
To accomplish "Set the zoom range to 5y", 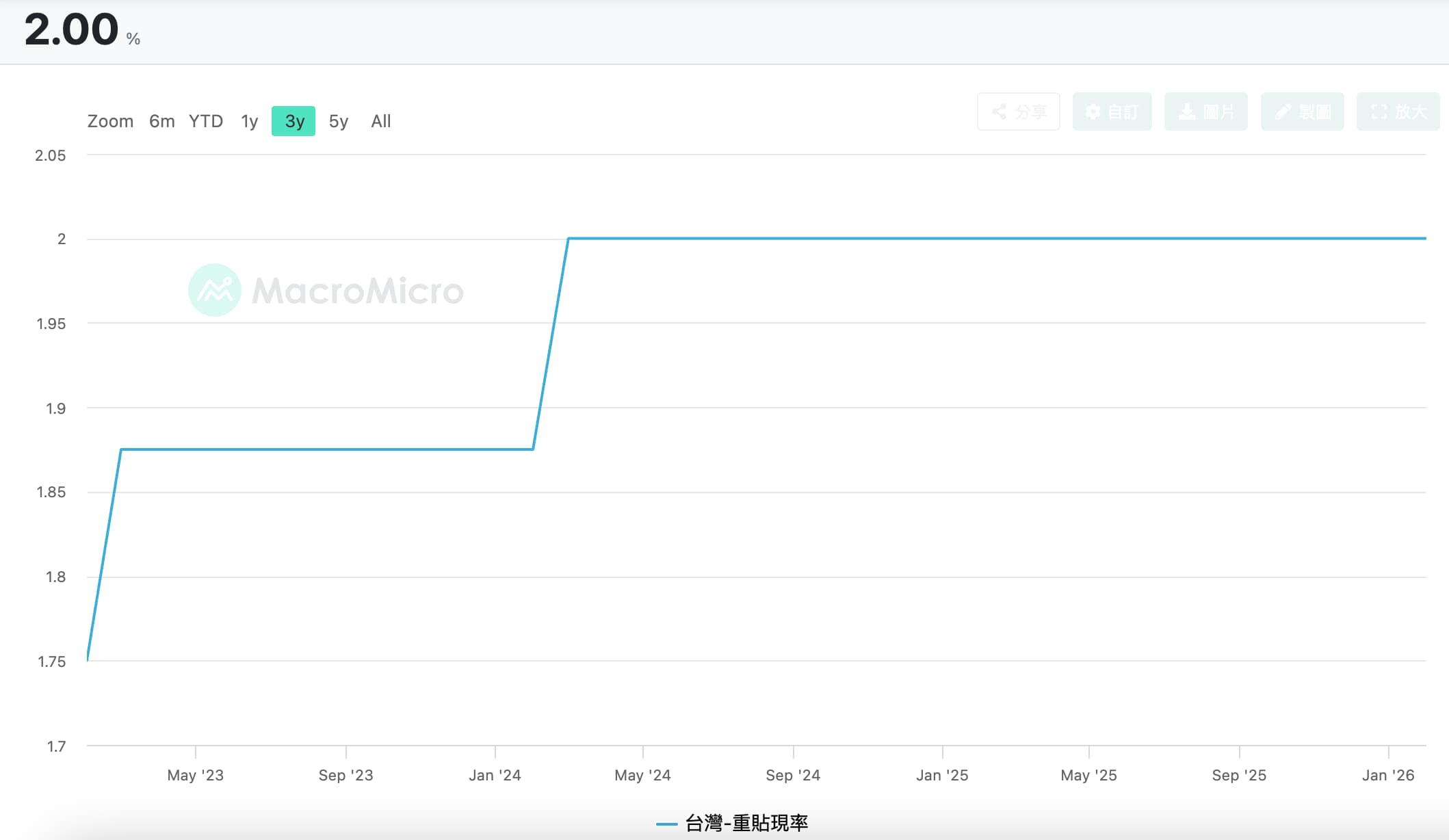I will [x=339, y=121].
